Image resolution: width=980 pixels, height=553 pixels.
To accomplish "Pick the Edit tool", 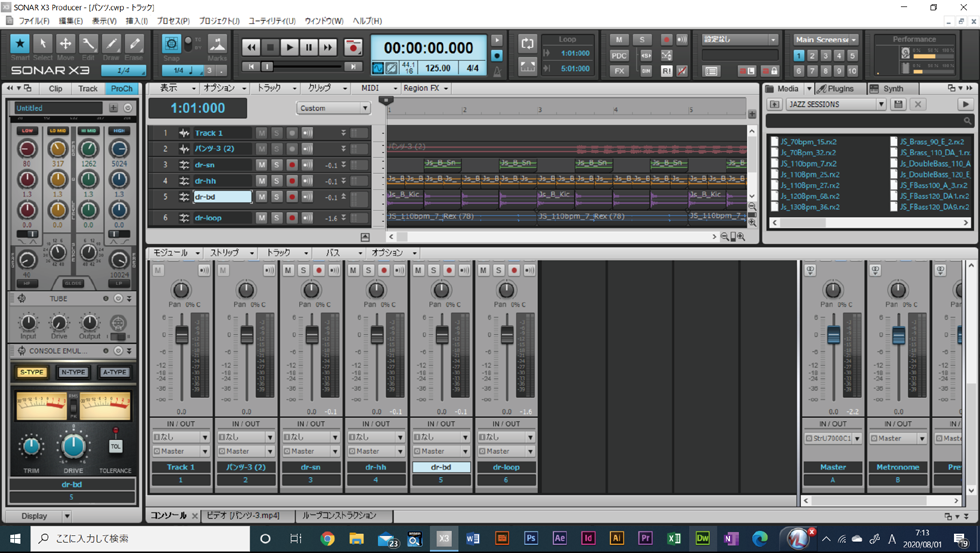I will pos(88,44).
